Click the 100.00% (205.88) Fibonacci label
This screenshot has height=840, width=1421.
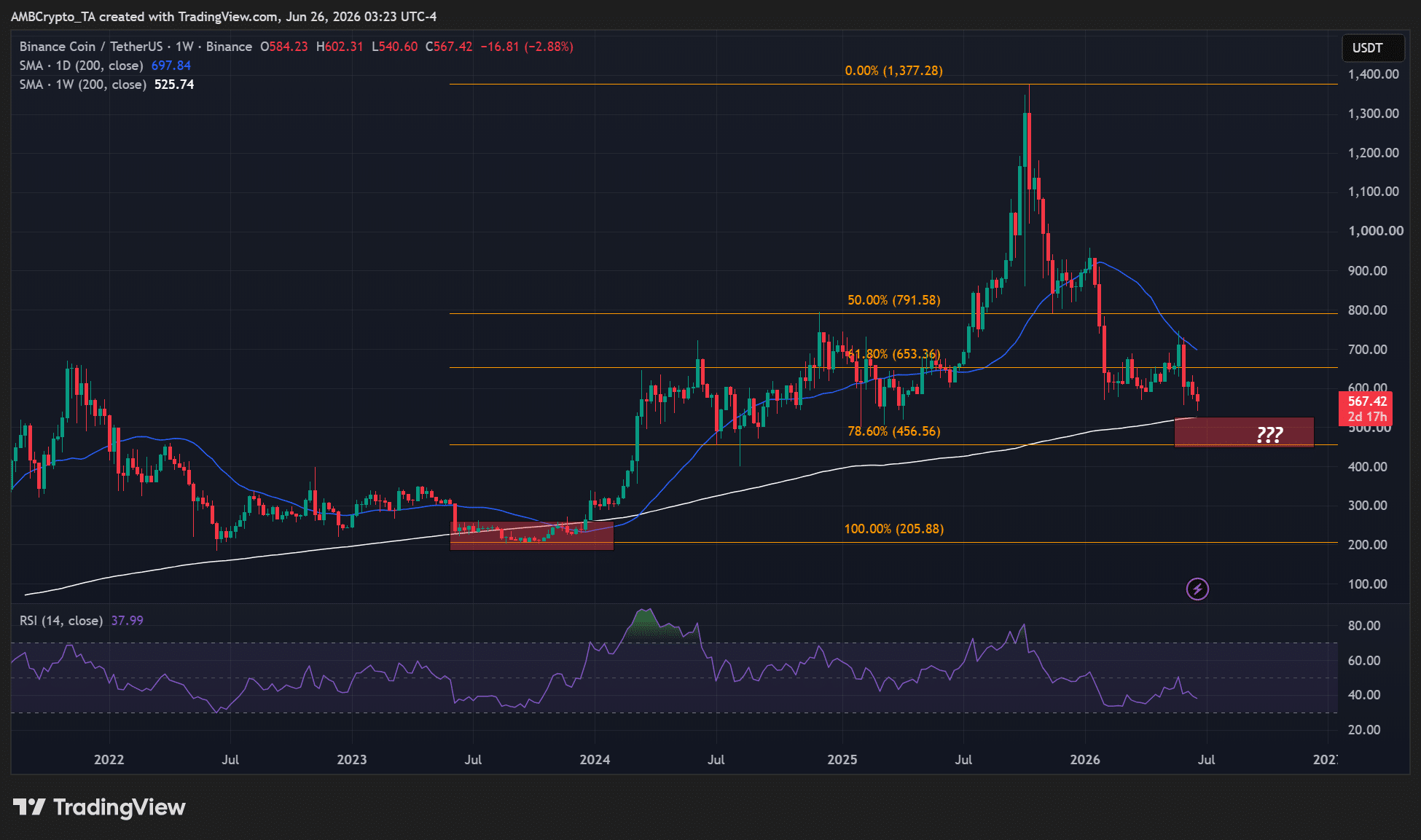(x=893, y=529)
